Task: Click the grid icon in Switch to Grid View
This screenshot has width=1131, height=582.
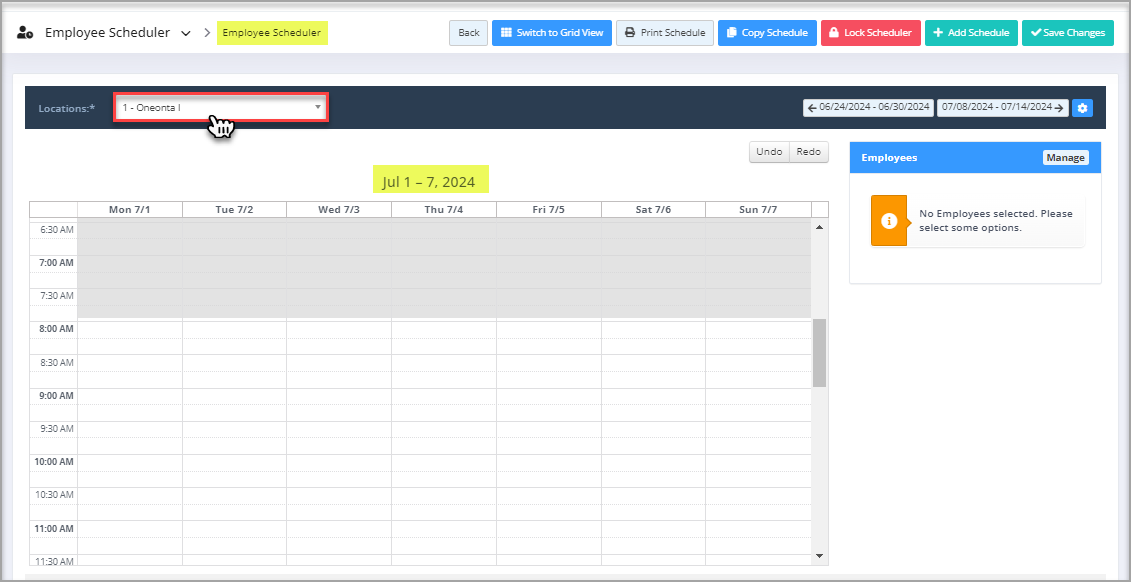Action: pos(506,32)
